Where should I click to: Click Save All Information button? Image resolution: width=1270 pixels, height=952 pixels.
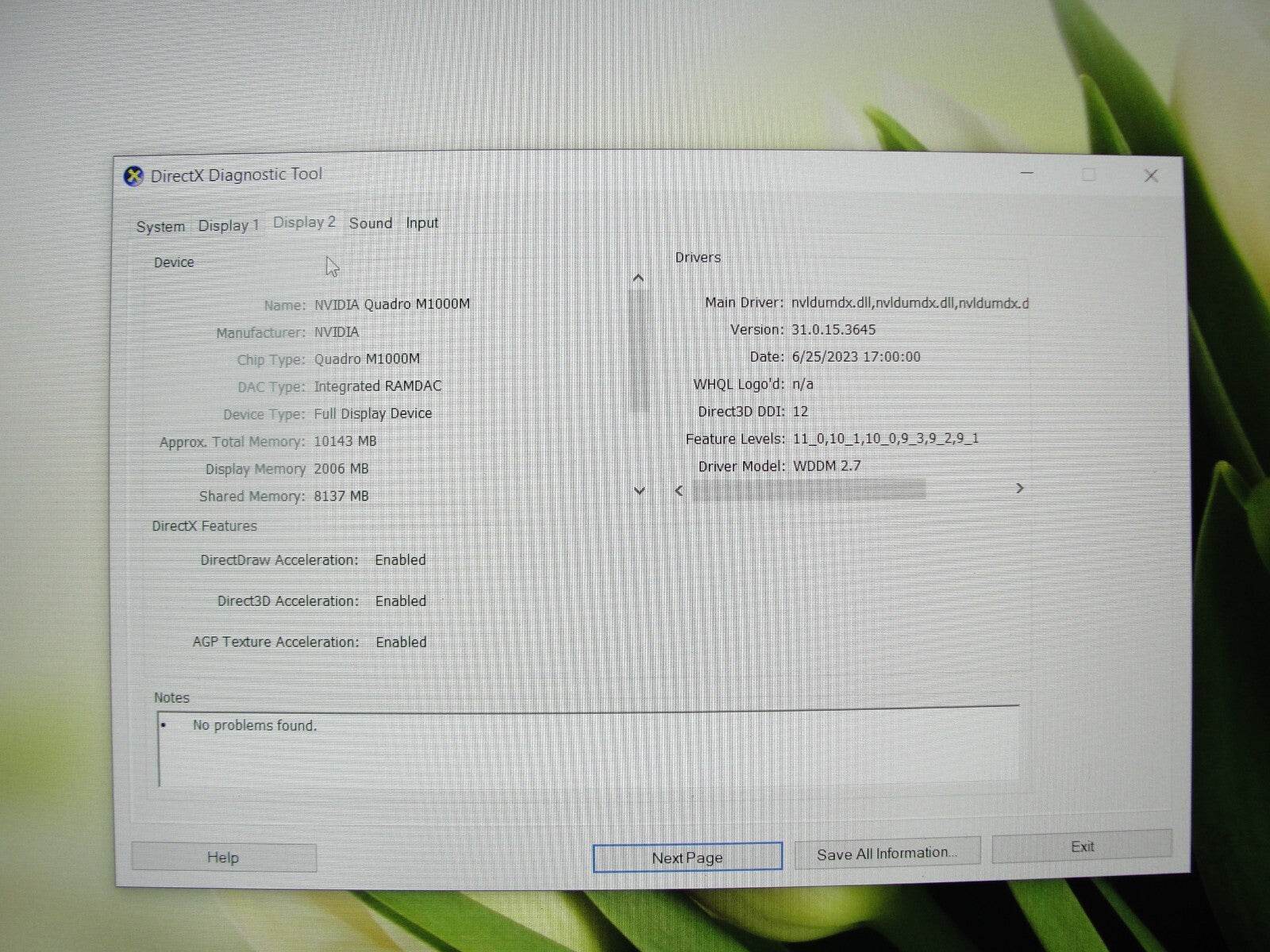click(887, 852)
